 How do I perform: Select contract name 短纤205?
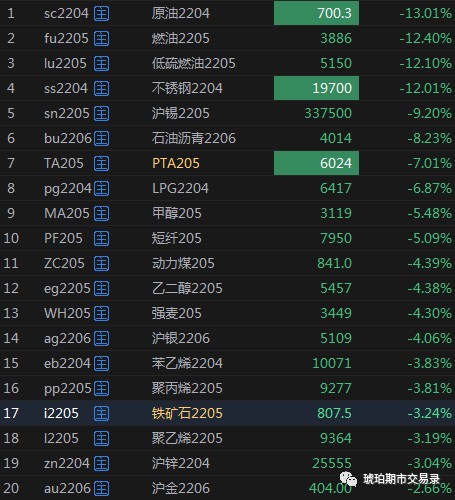pos(177,238)
